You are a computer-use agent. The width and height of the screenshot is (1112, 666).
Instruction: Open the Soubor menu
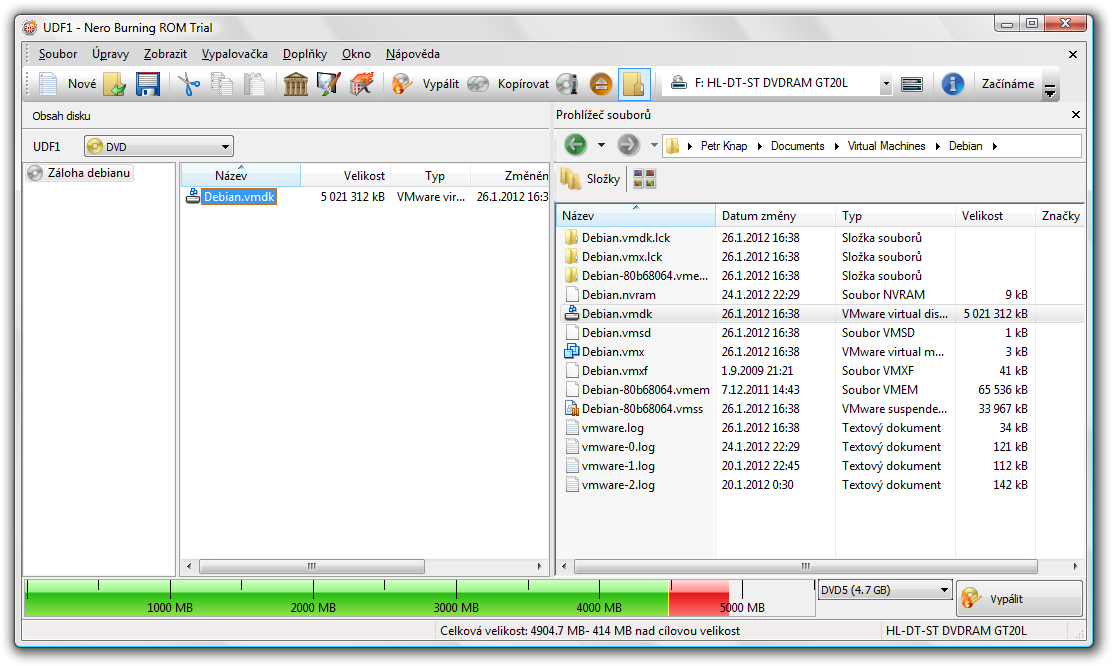coord(57,54)
